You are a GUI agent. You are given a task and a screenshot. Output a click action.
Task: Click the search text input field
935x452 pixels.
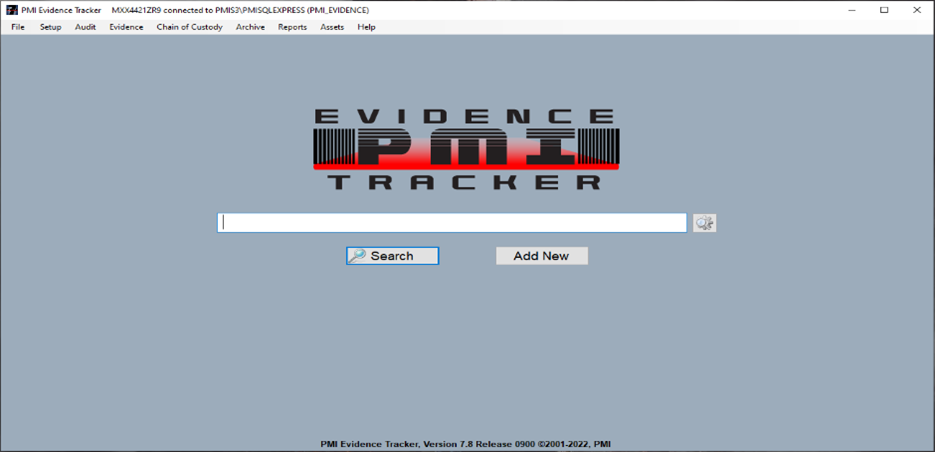click(x=452, y=223)
